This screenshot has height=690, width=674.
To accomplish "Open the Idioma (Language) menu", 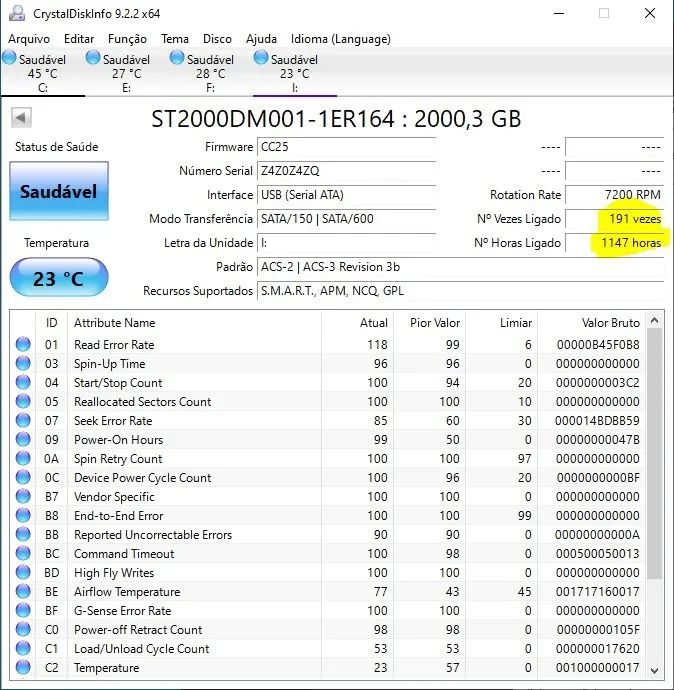I will pos(341,39).
